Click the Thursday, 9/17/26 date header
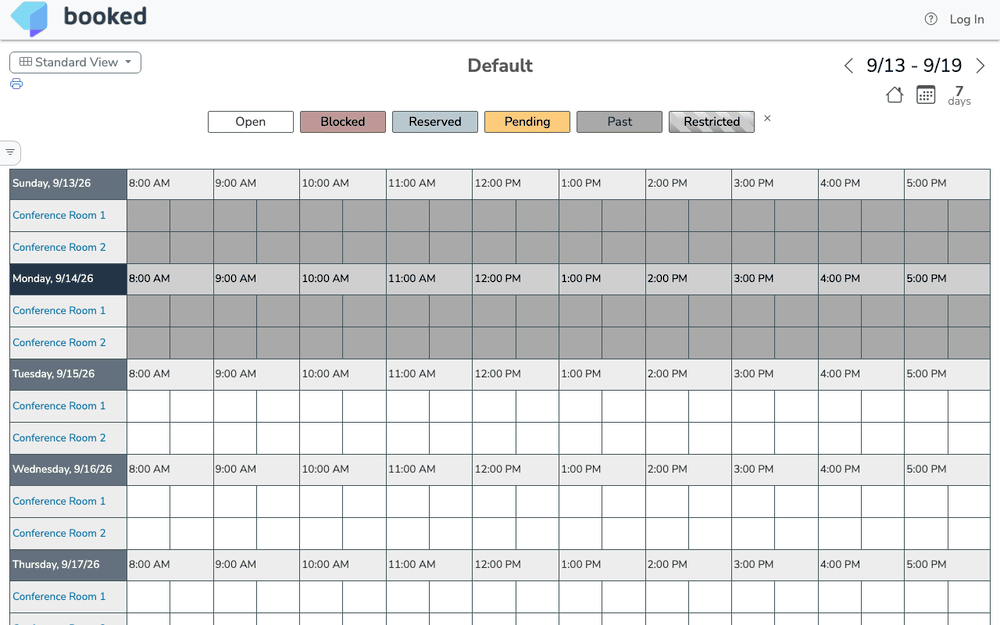The width and height of the screenshot is (1000, 625). [x=68, y=565]
